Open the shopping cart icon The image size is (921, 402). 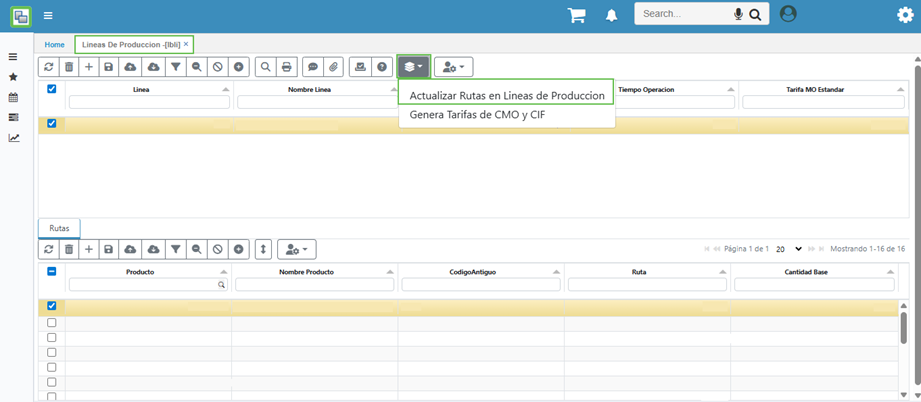click(576, 15)
